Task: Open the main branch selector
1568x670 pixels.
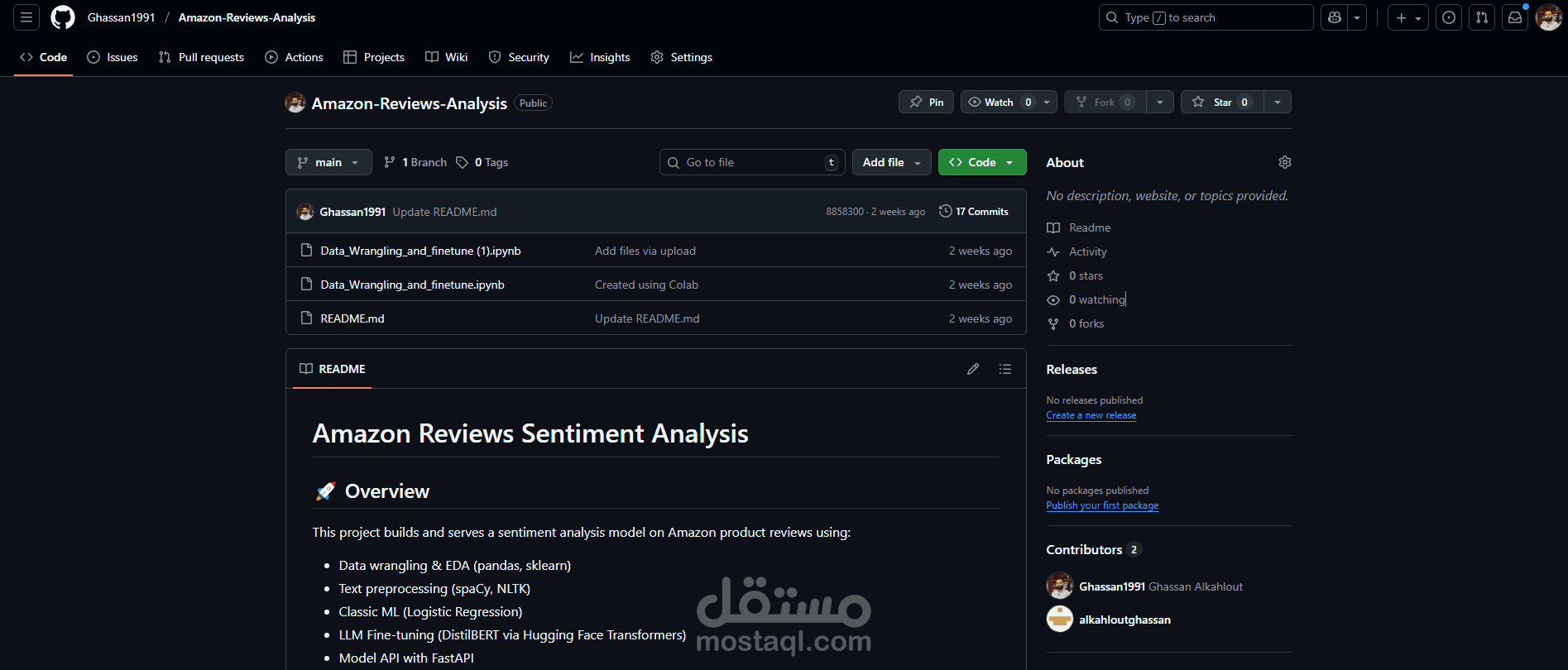Action: (x=328, y=162)
